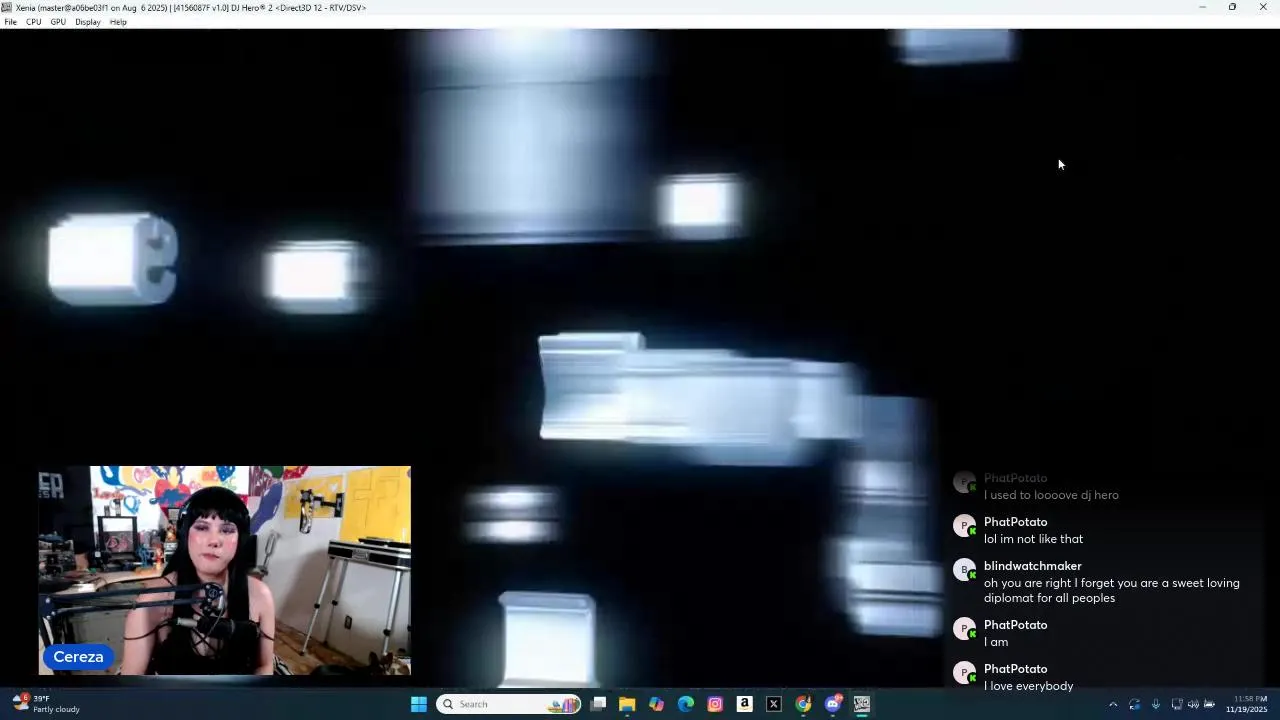
Task: Click 'I used to loooove dj hero' message
Action: pyautogui.click(x=1051, y=495)
